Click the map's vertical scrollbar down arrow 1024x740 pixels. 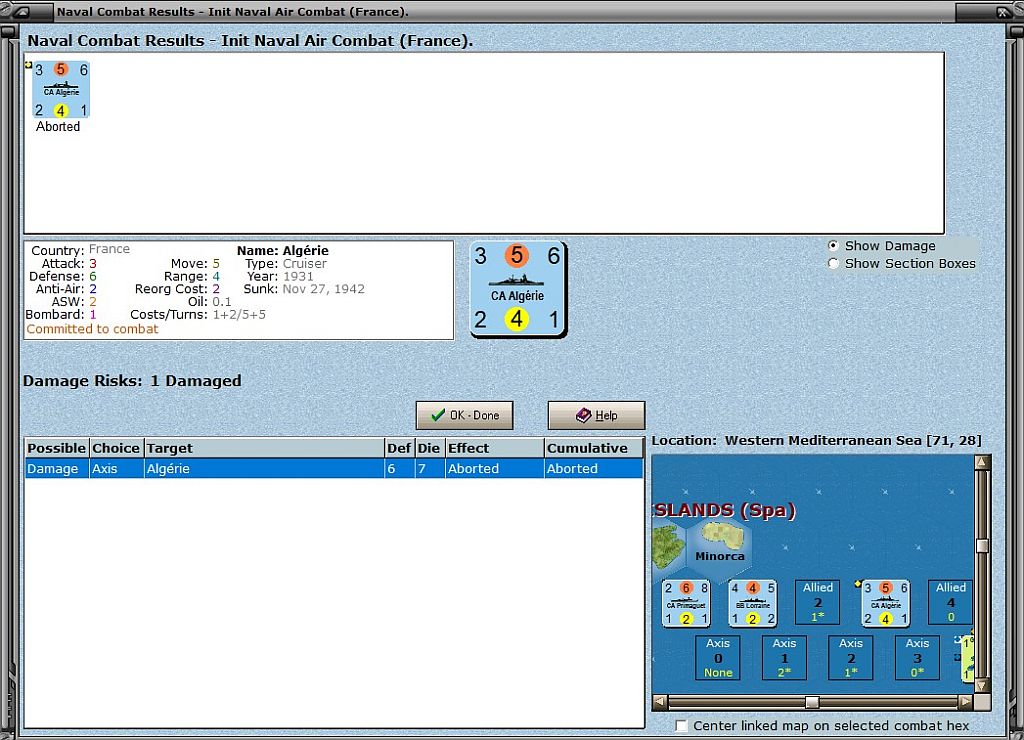coord(982,686)
